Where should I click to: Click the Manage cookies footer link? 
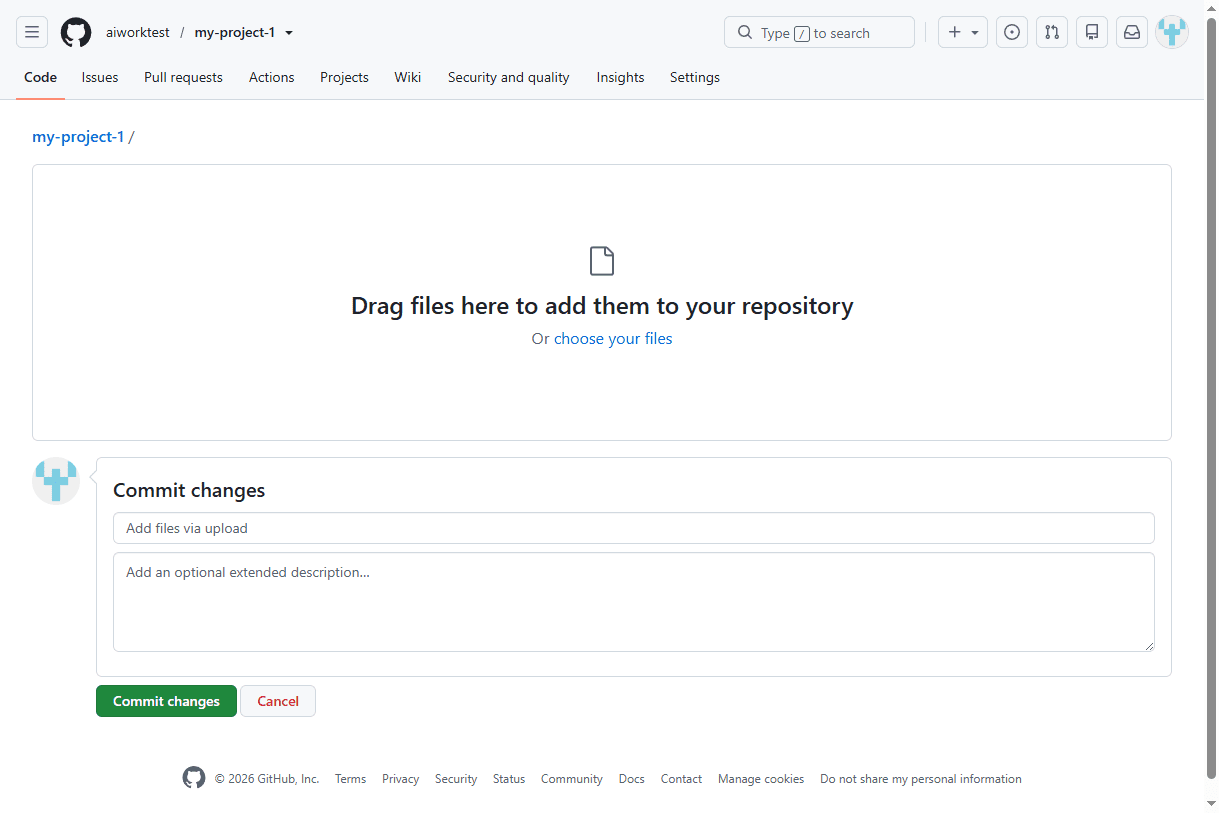(761, 779)
